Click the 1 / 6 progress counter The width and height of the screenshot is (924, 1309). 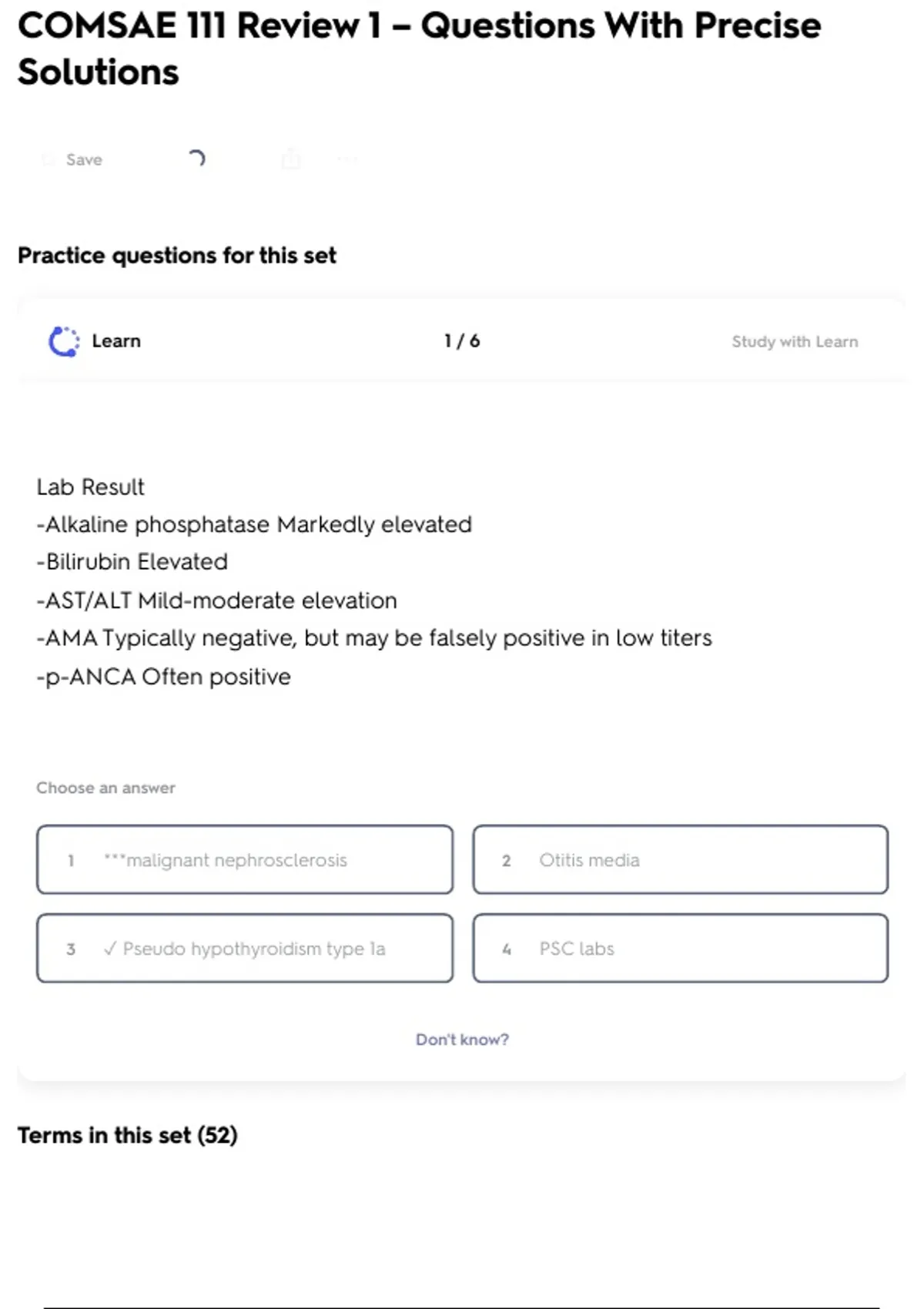tap(462, 341)
